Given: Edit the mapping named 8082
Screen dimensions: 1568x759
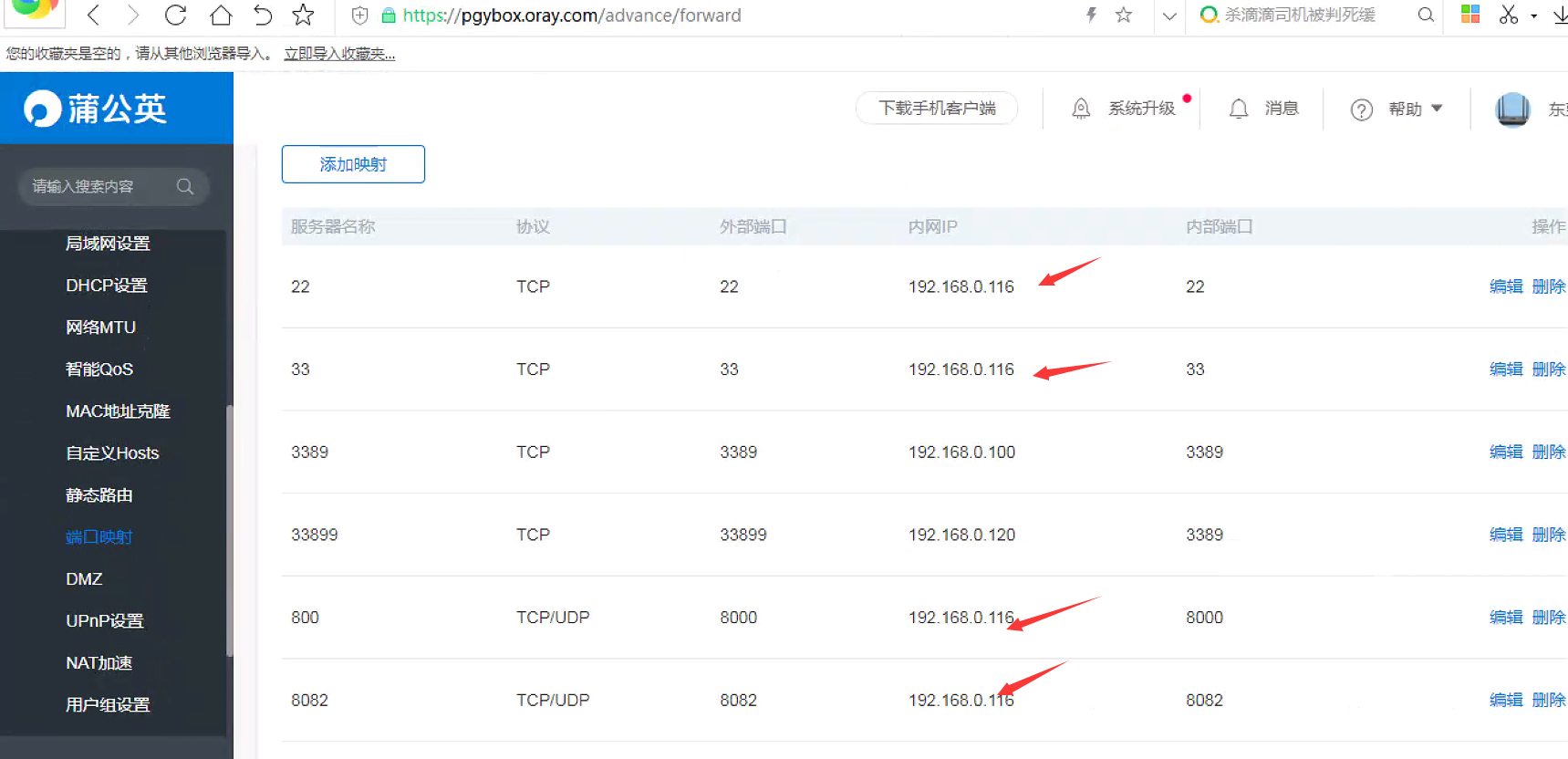Looking at the screenshot, I should (x=1506, y=701).
